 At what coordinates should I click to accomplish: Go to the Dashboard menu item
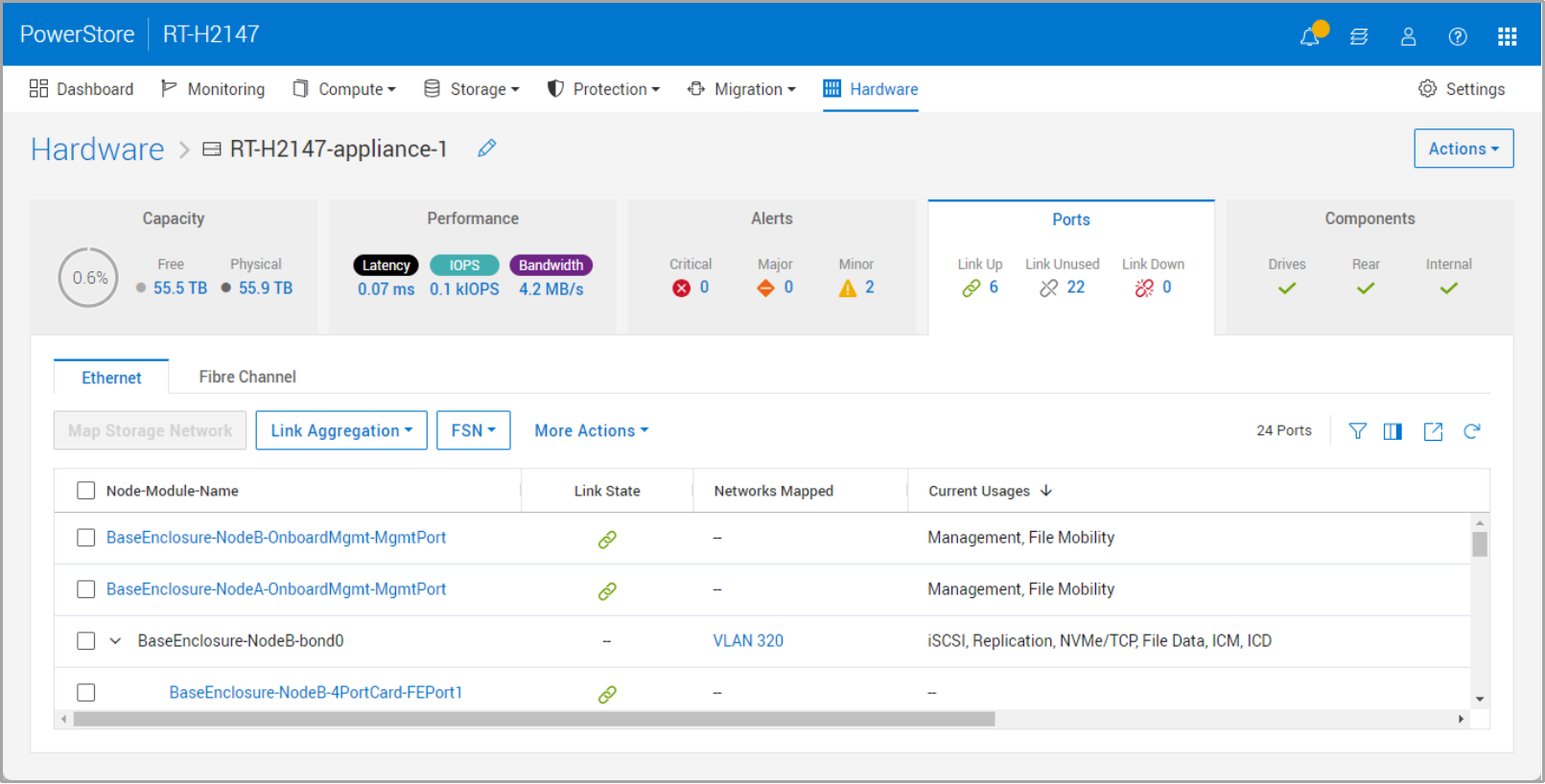click(x=82, y=89)
